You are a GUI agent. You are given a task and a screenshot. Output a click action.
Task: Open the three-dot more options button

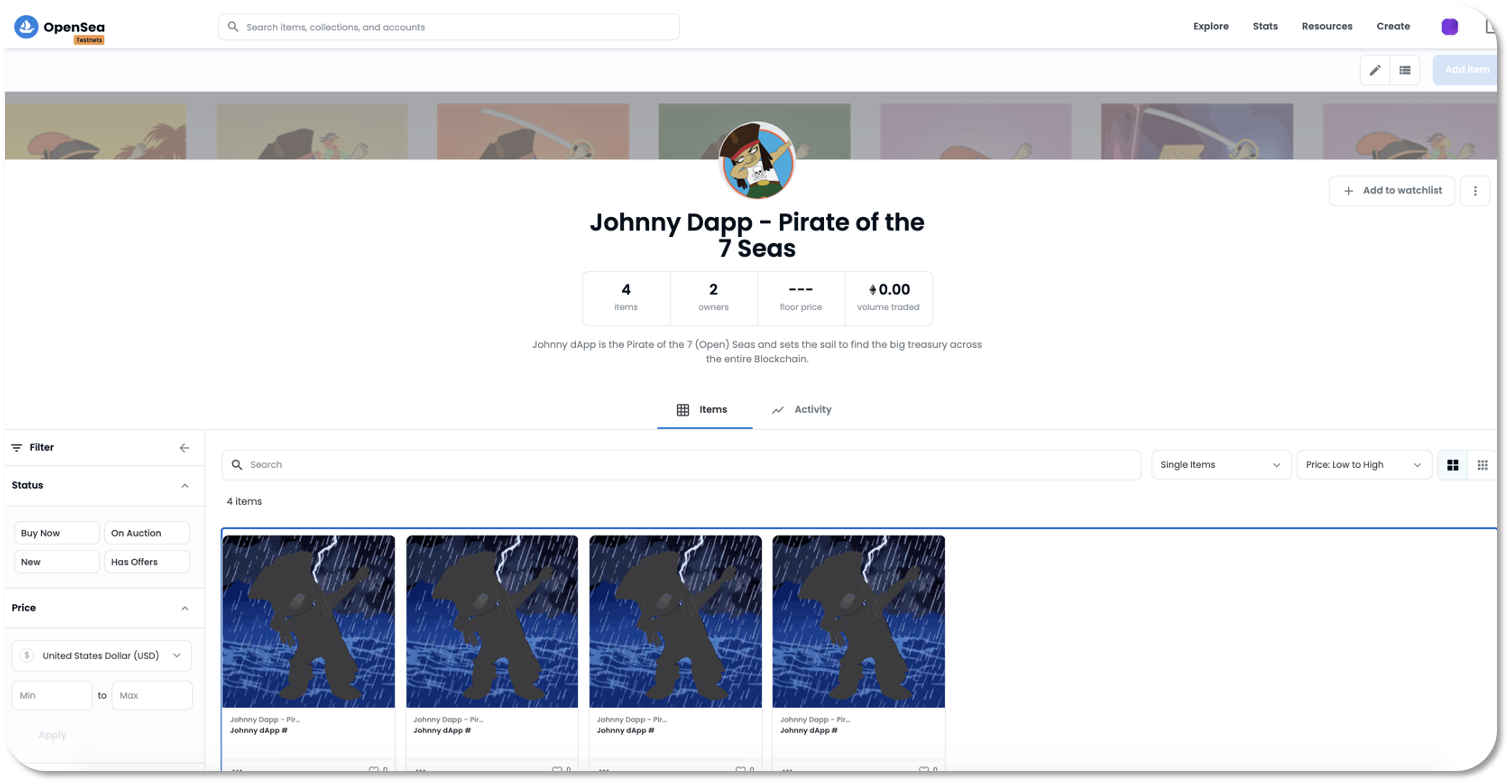1475,191
